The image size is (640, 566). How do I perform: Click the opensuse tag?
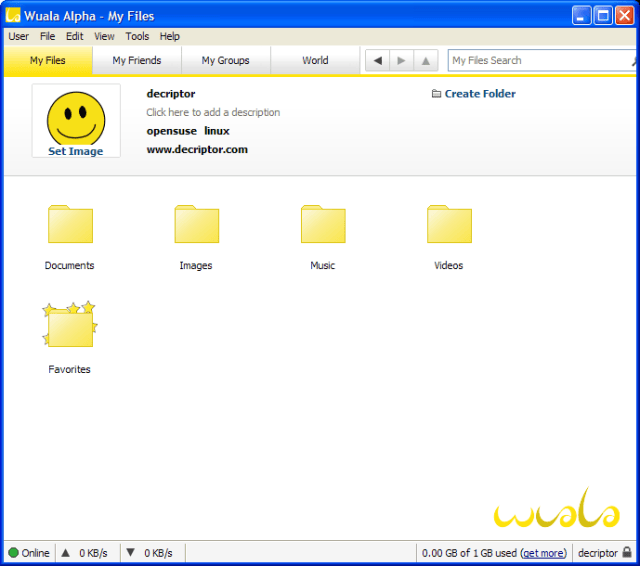(171, 131)
